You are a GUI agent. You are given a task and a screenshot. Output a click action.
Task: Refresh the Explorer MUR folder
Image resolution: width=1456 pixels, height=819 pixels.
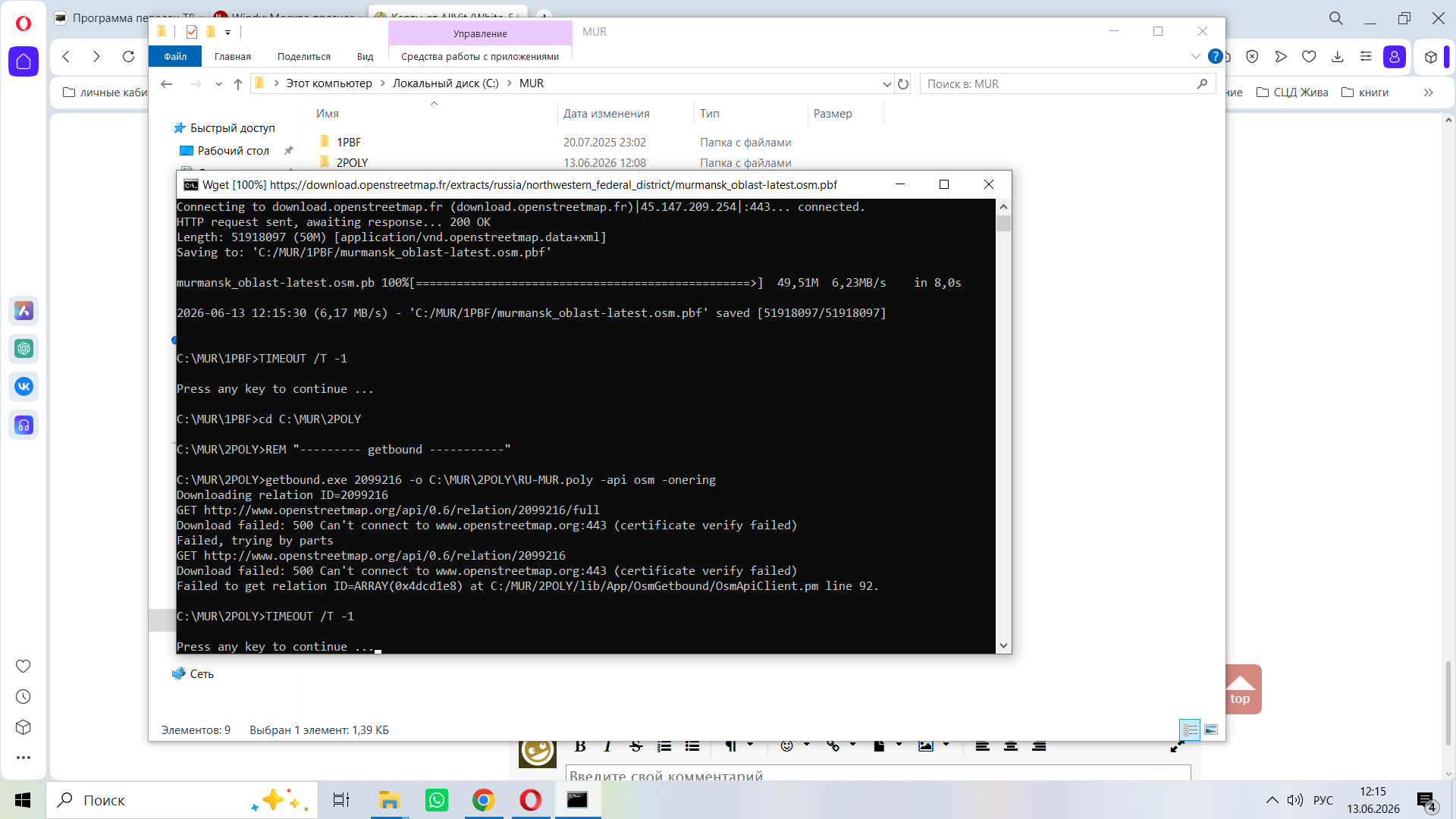point(903,83)
